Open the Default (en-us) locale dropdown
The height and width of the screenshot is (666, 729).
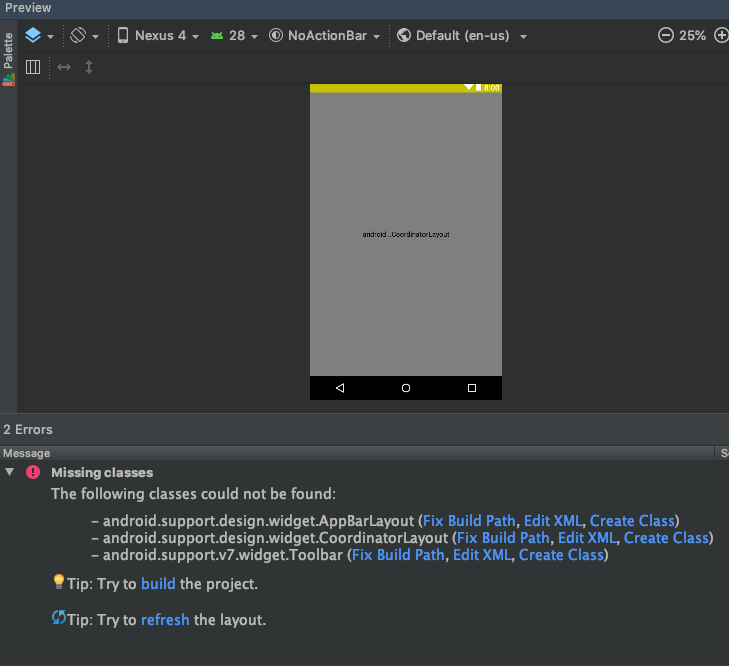(461, 35)
